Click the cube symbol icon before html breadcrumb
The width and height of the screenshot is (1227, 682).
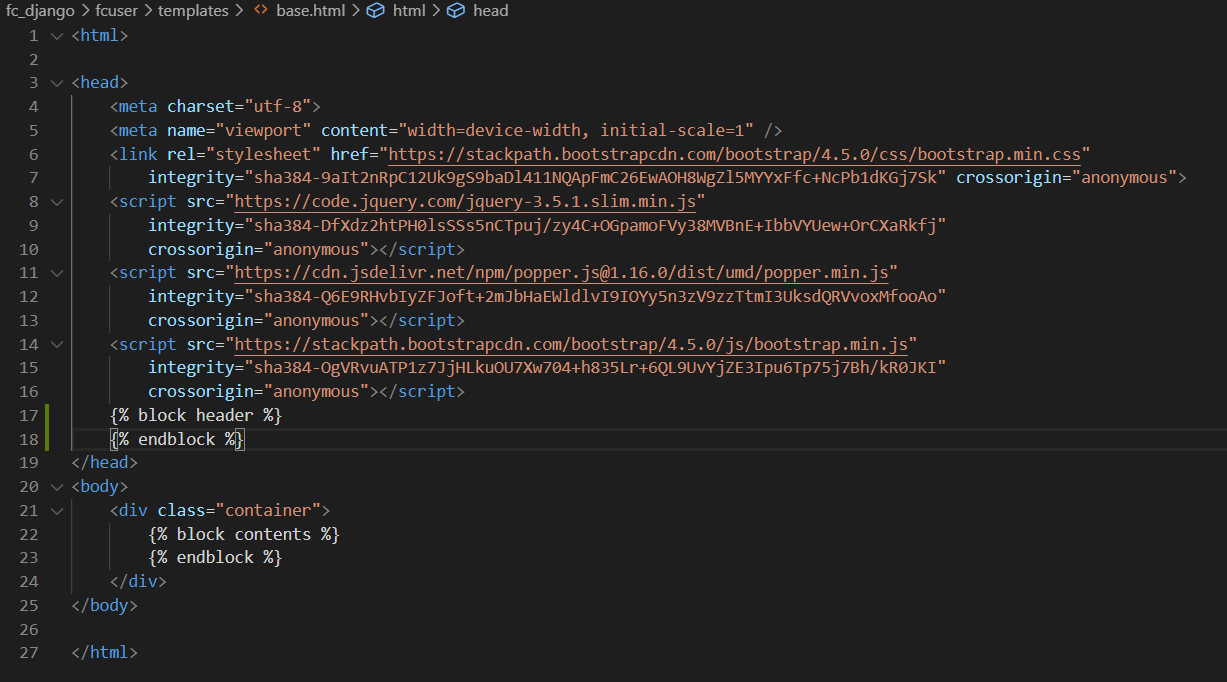tap(376, 11)
